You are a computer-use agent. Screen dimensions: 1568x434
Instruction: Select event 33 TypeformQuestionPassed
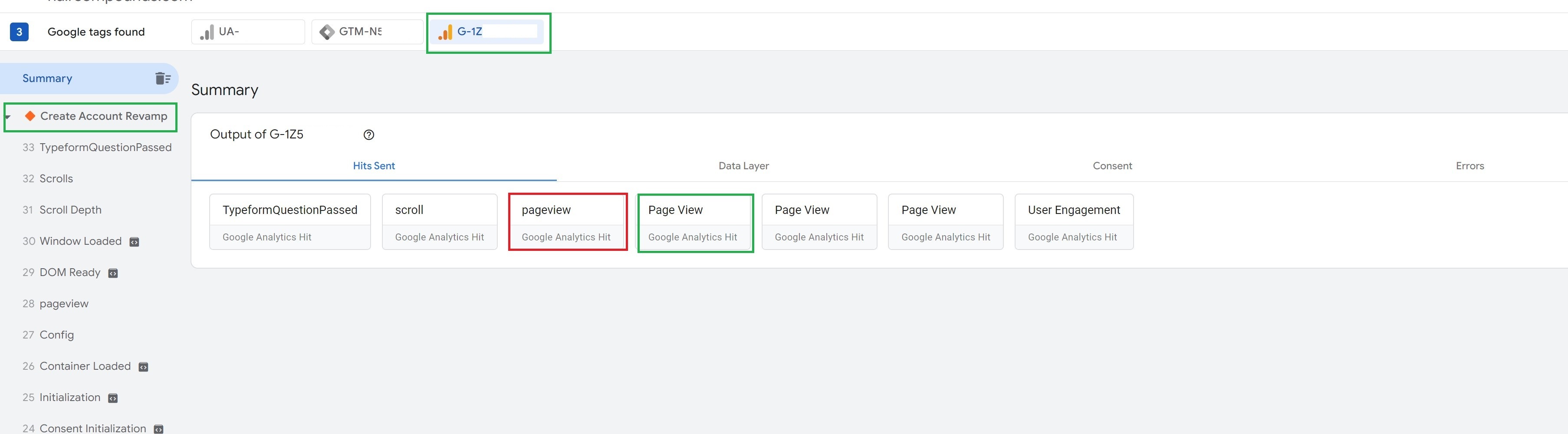click(97, 147)
